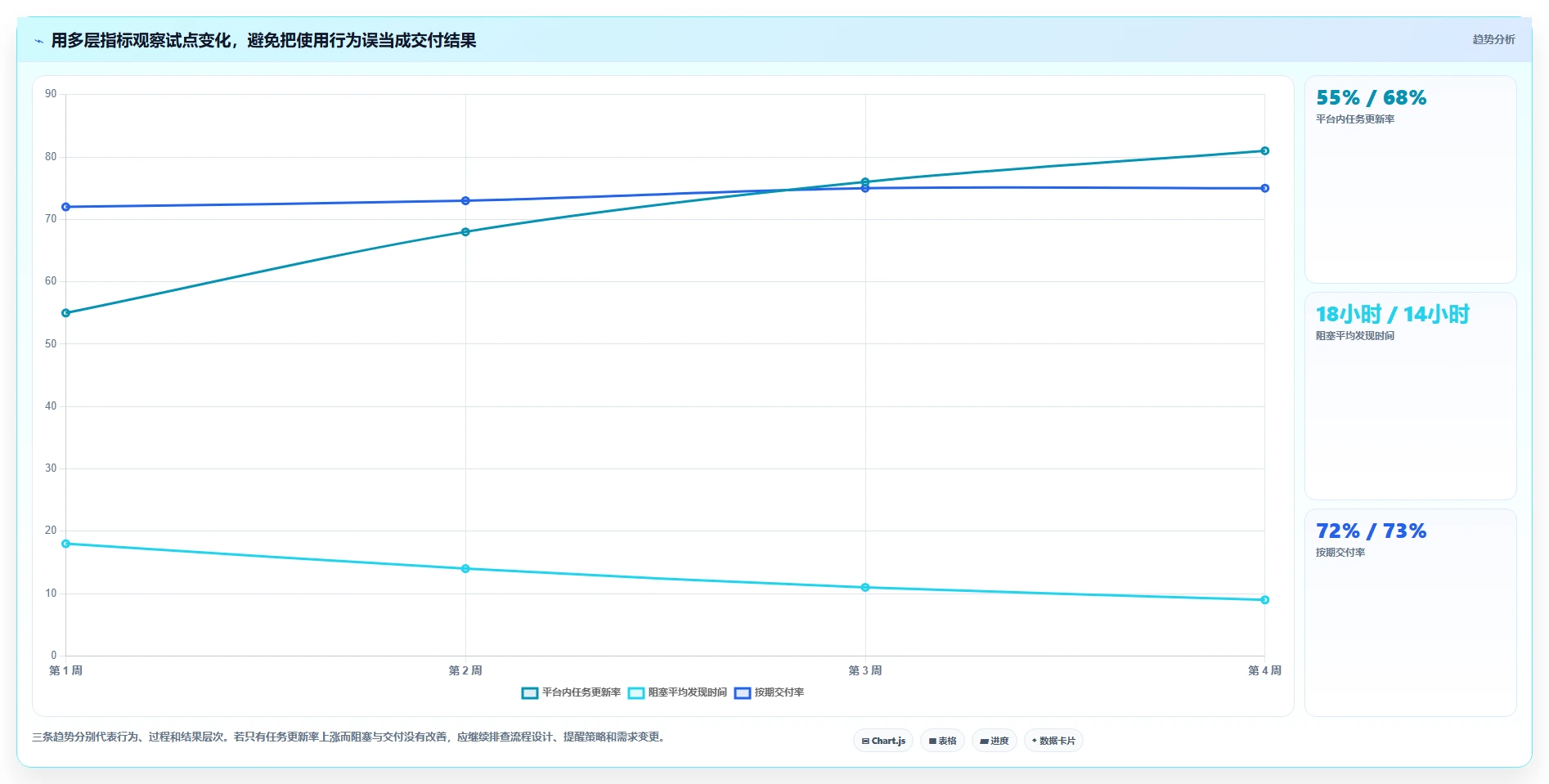
Task: Toggle 平台内任务更新率 legend series
Action: [x=571, y=692]
